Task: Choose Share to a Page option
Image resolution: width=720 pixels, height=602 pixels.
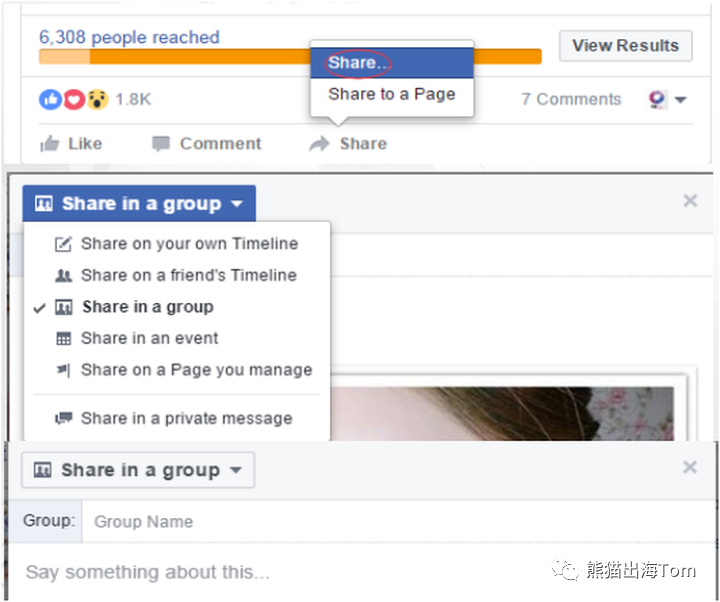Action: click(392, 94)
